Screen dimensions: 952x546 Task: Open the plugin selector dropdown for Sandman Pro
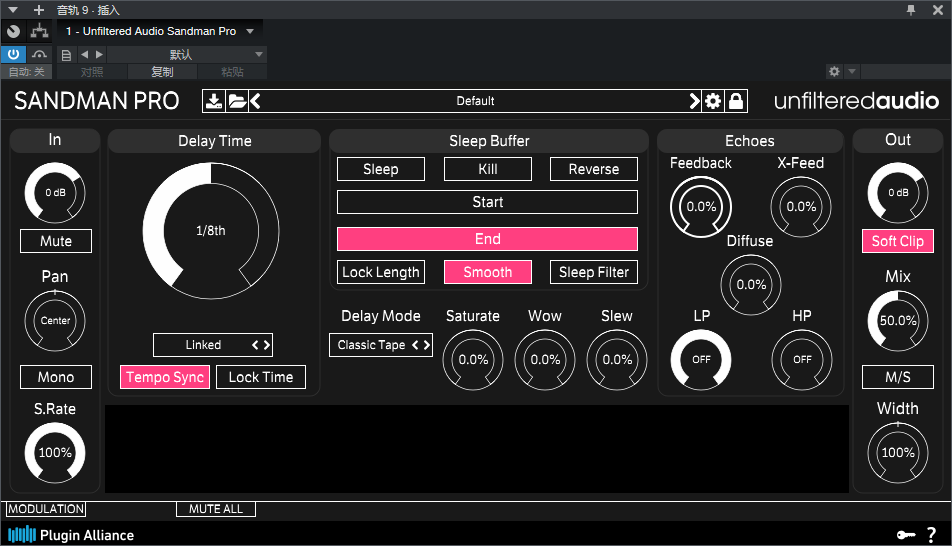tap(250, 31)
